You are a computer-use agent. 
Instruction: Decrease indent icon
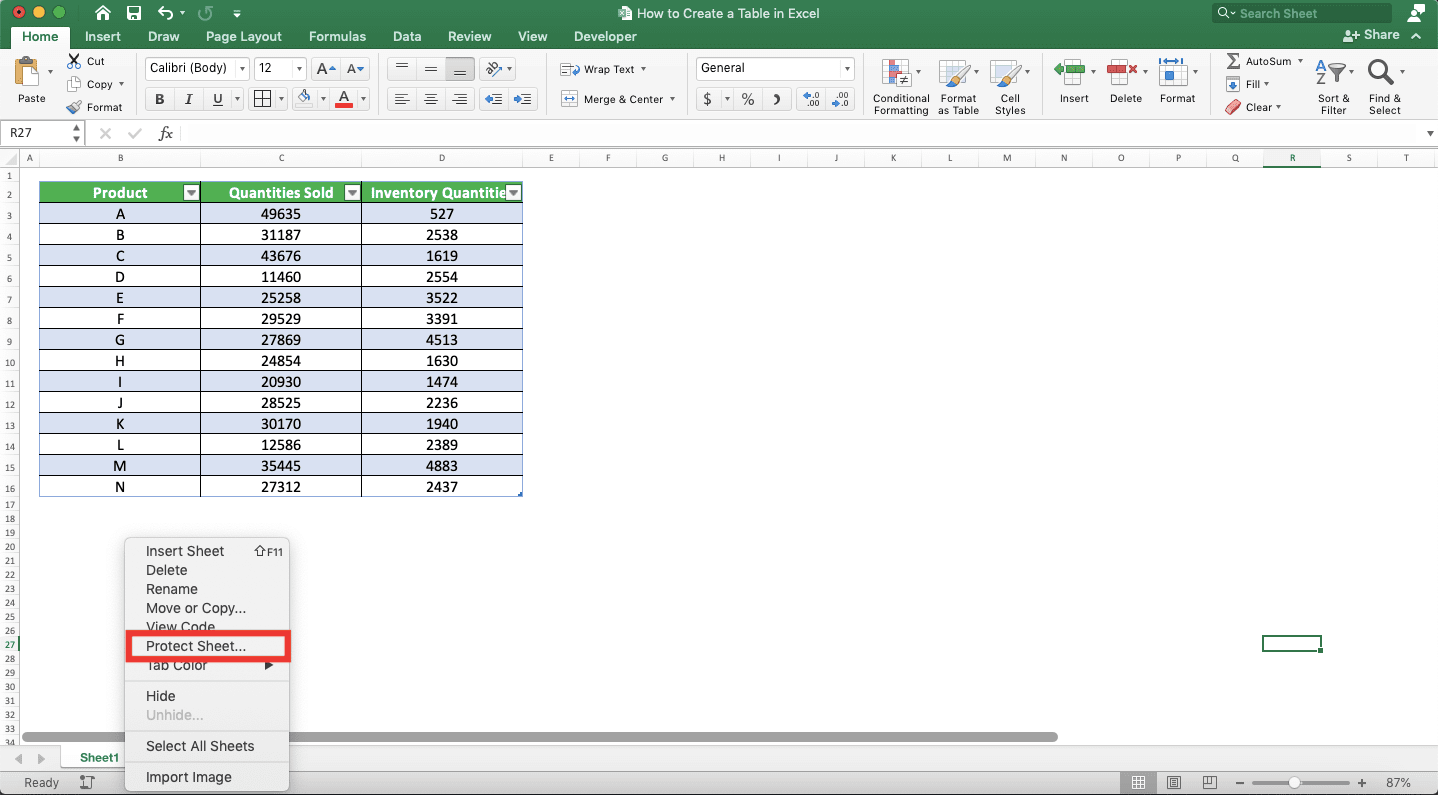[494, 99]
